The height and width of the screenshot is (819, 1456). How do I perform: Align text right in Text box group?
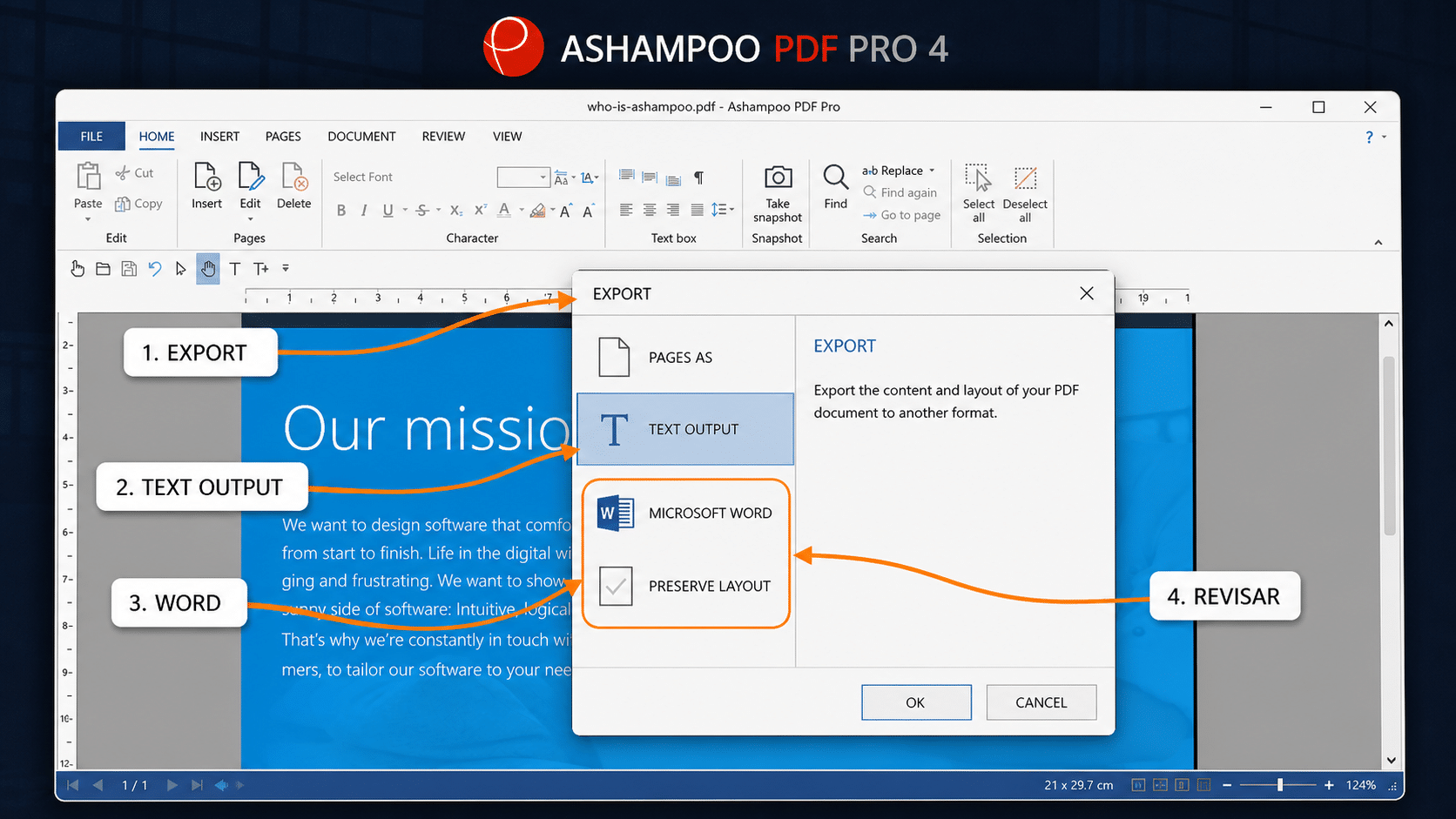673,210
